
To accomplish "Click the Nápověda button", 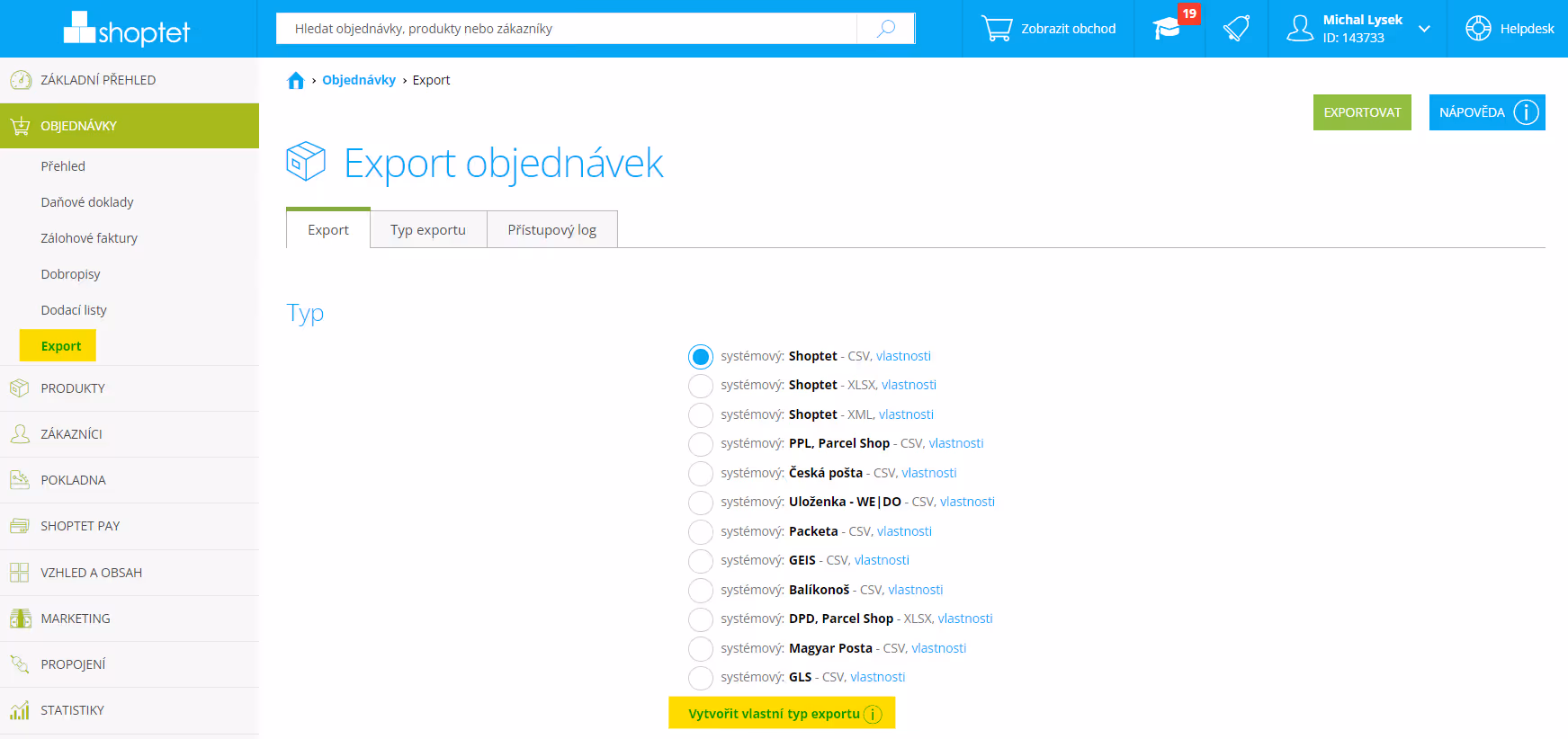I will click(1487, 112).
